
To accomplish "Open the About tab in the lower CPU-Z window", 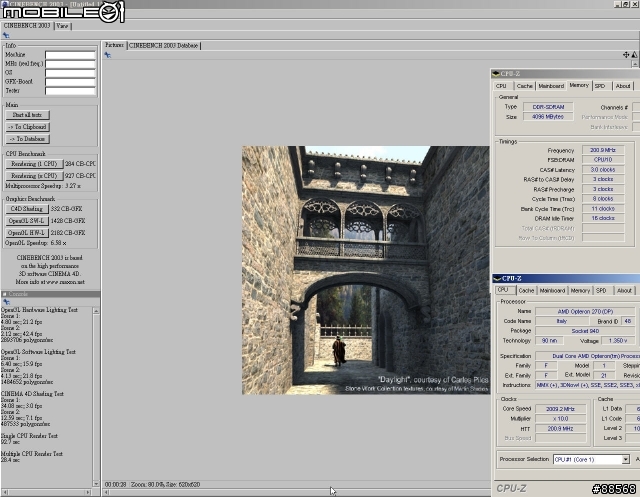I will 624,291.
